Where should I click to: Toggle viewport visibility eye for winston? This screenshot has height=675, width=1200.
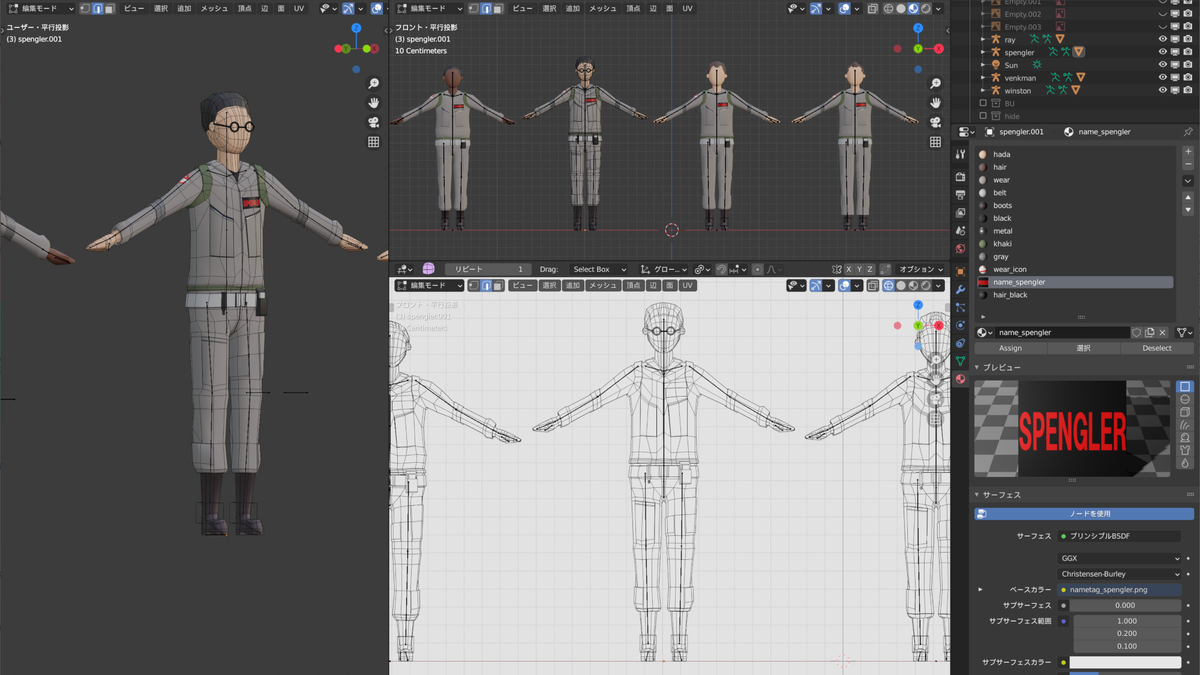pos(1162,90)
